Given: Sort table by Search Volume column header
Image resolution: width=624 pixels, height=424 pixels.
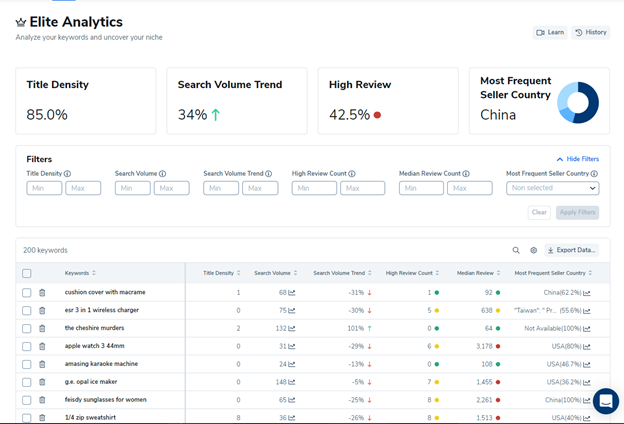Looking at the screenshot, I should point(272,273).
